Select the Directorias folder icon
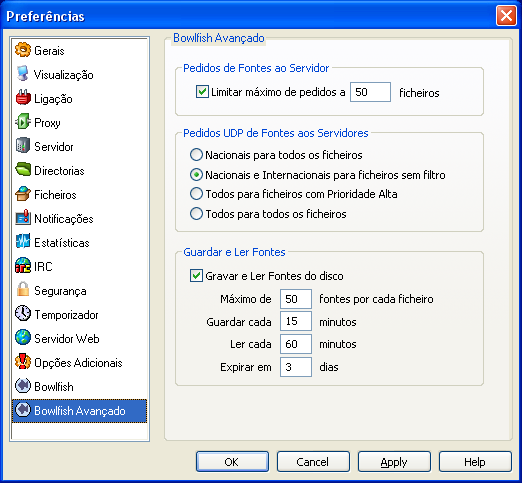Image resolution: width=522 pixels, height=483 pixels. (23, 170)
